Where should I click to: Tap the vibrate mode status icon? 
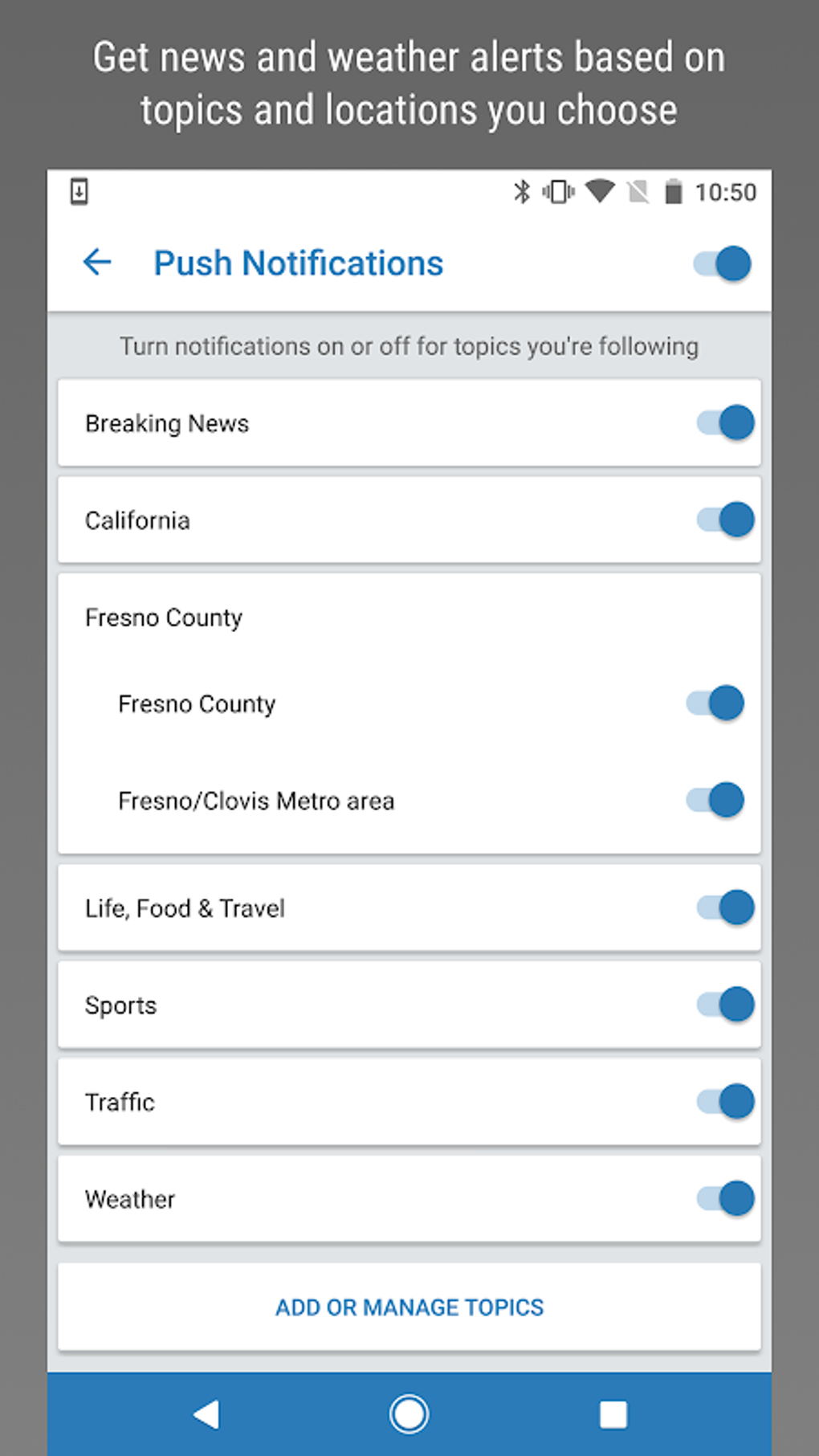pyautogui.click(x=558, y=192)
